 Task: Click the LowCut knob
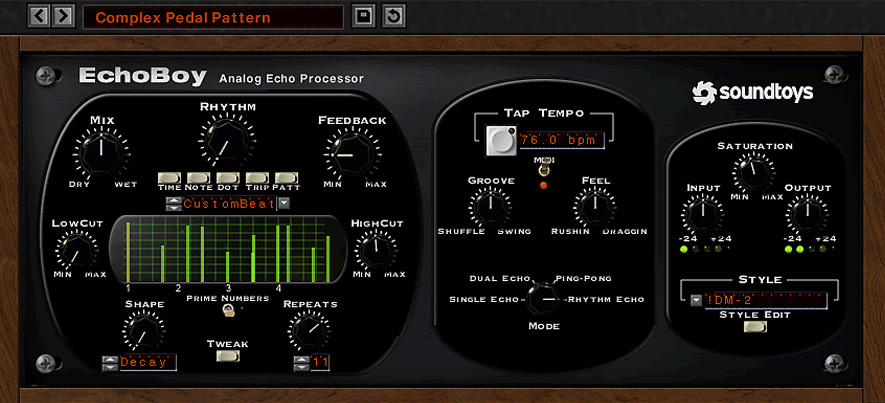(76, 250)
